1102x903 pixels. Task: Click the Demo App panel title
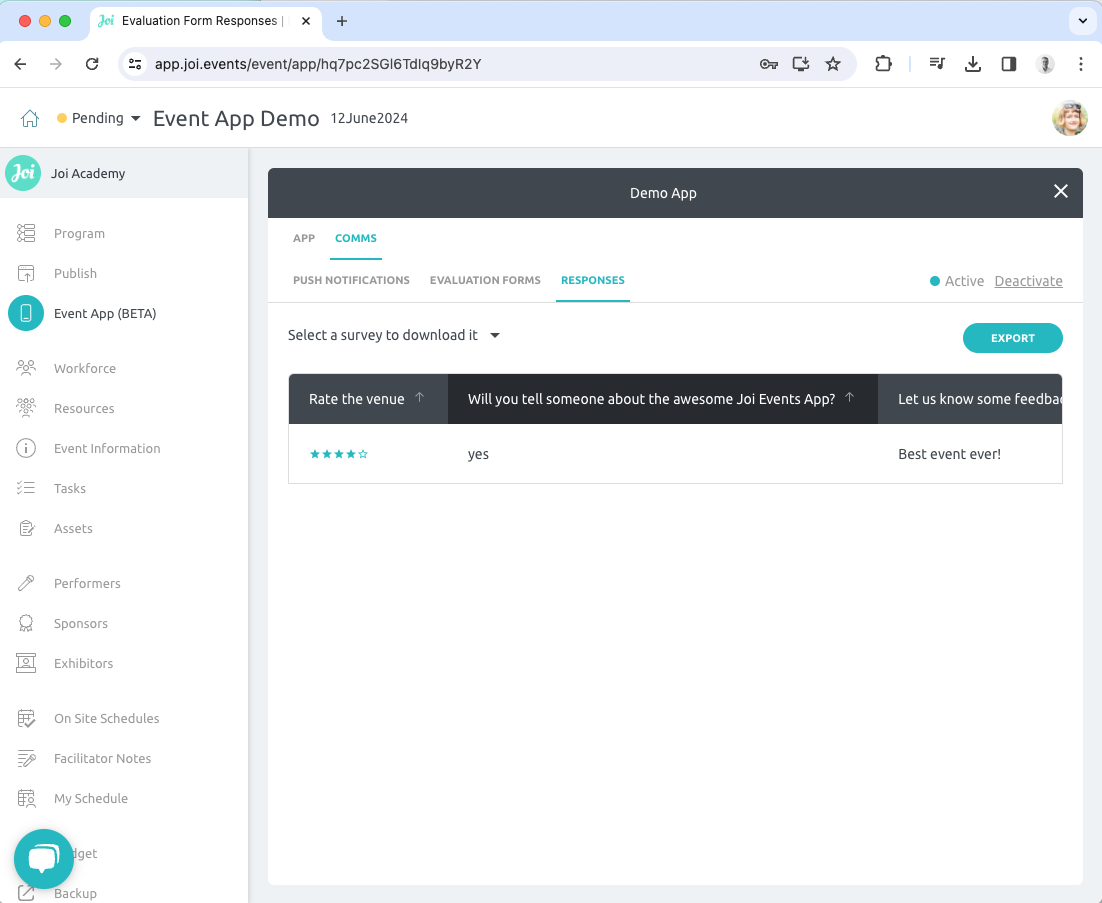[x=663, y=193]
